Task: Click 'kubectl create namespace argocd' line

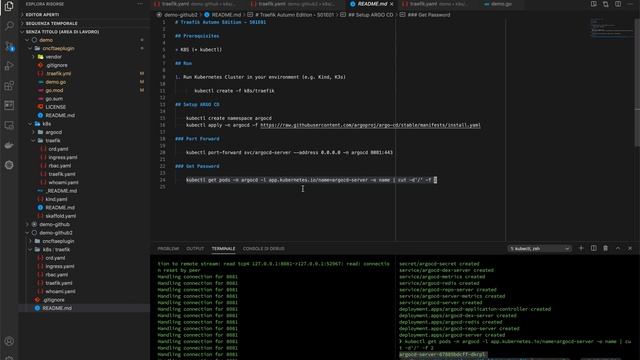Action: coord(229,118)
